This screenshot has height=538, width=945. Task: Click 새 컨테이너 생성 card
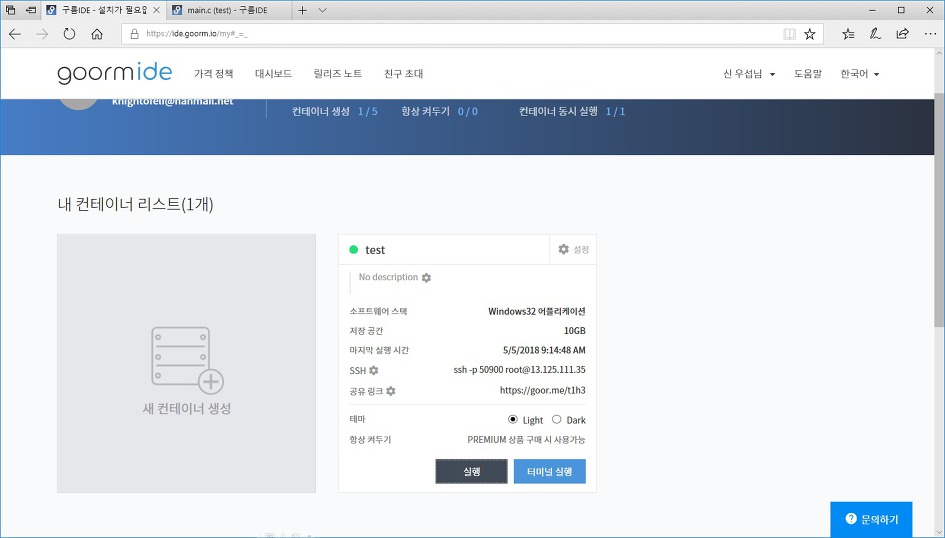pos(186,363)
